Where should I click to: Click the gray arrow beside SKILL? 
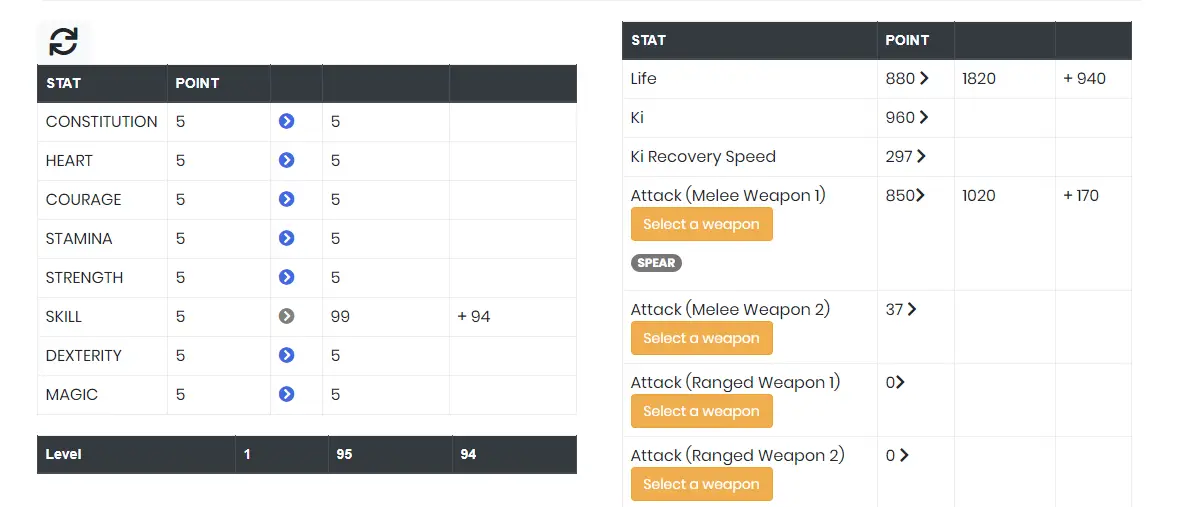pyautogui.click(x=286, y=316)
